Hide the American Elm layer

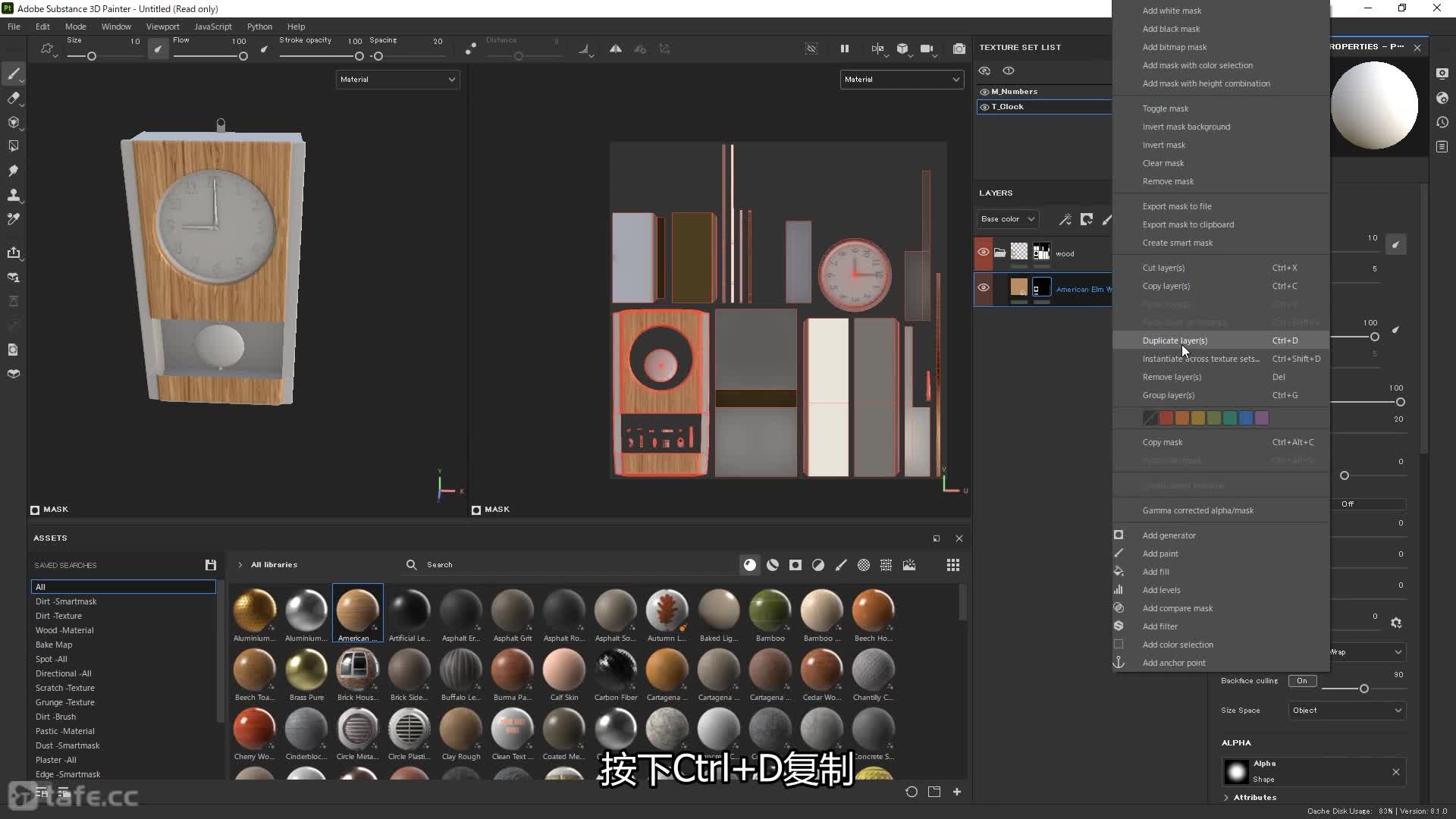tap(984, 288)
